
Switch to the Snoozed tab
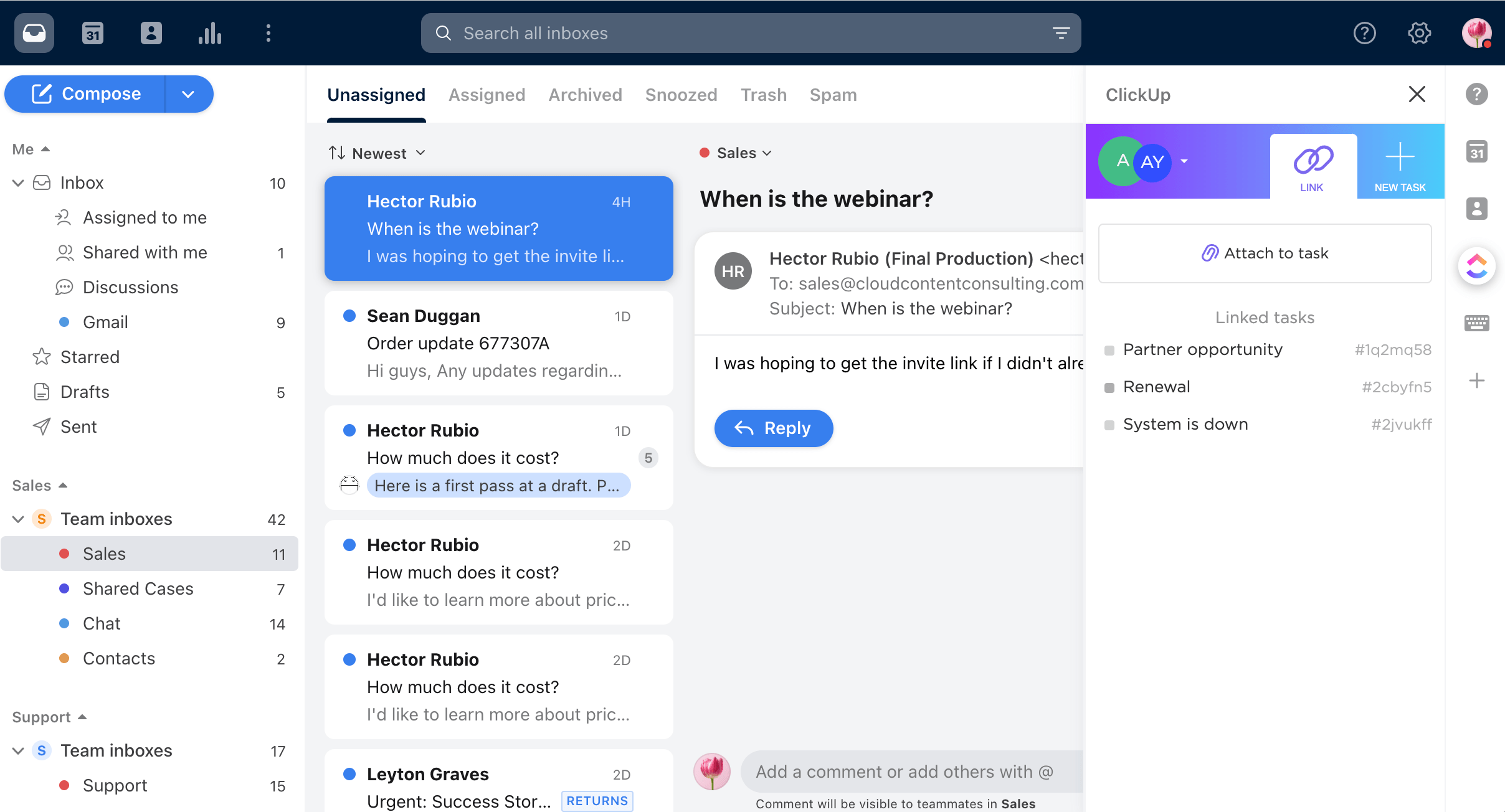681,95
